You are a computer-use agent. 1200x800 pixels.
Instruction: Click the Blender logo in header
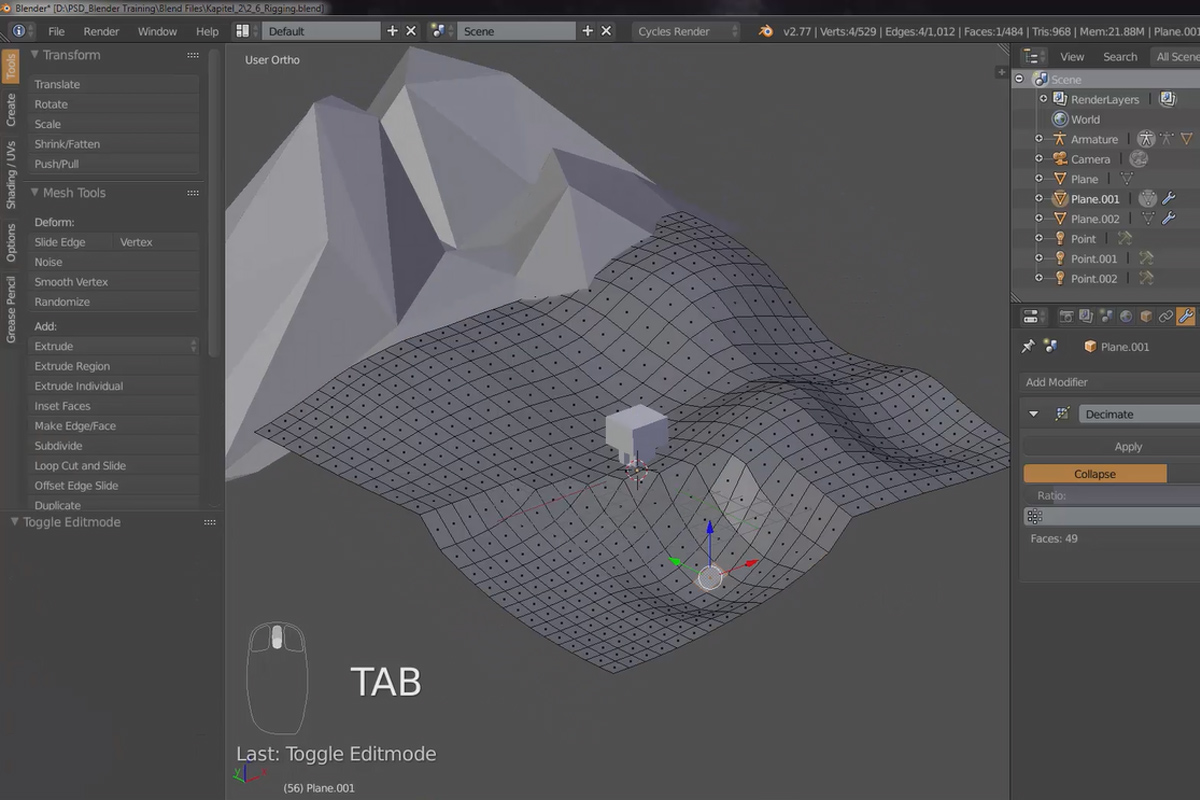pos(765,31)
